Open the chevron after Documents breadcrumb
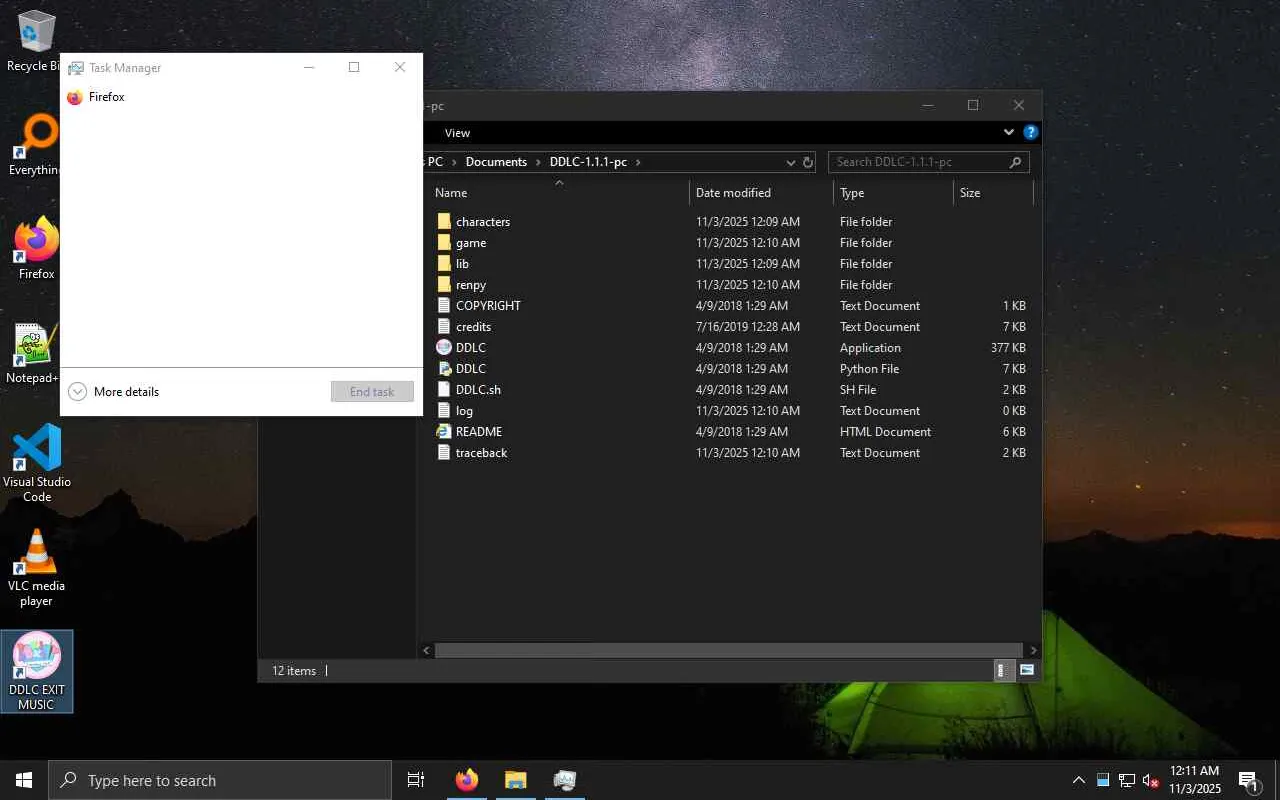 [x=538, y=162]
